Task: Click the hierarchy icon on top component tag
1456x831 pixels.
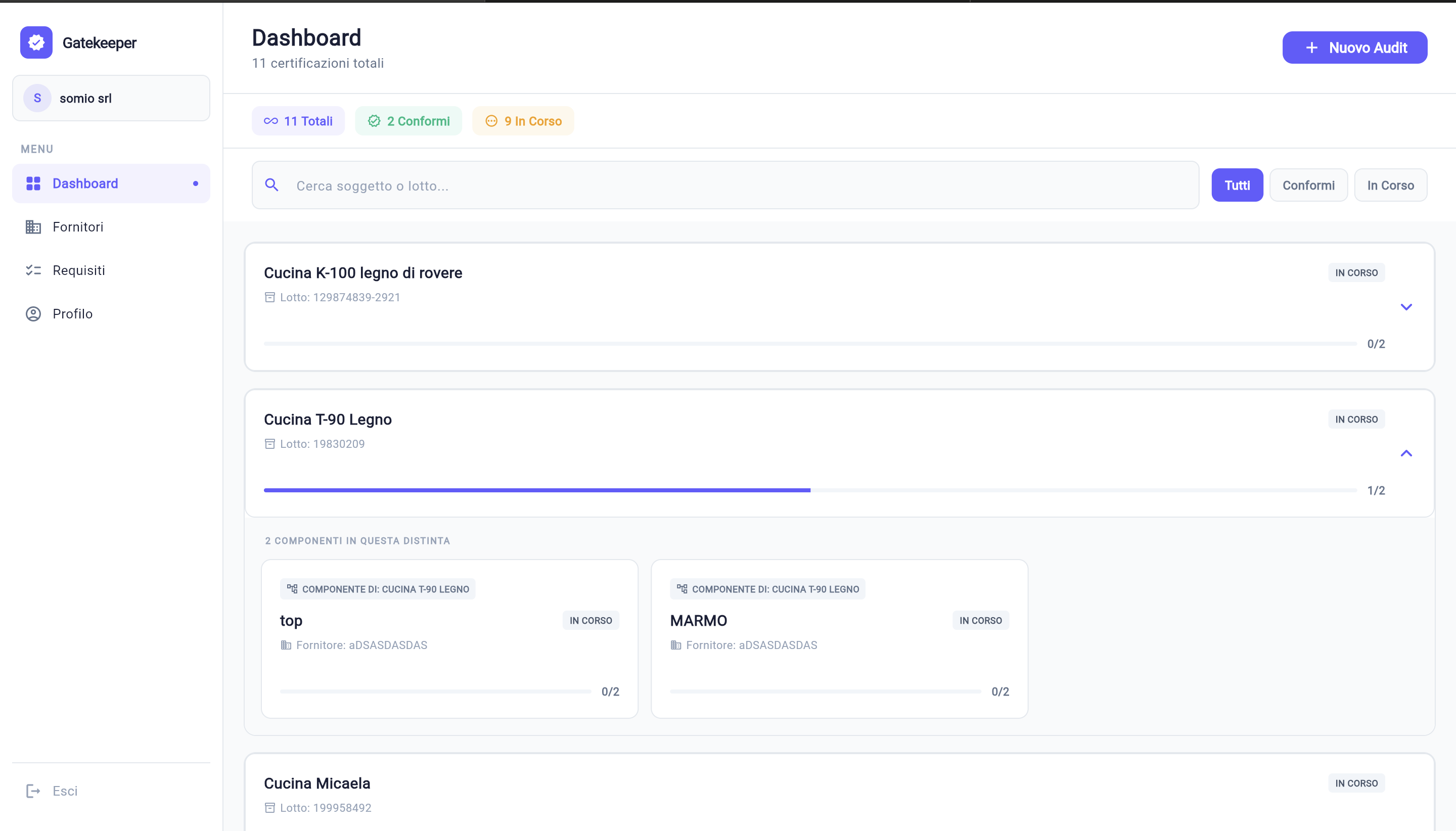Action: point(292,589)
